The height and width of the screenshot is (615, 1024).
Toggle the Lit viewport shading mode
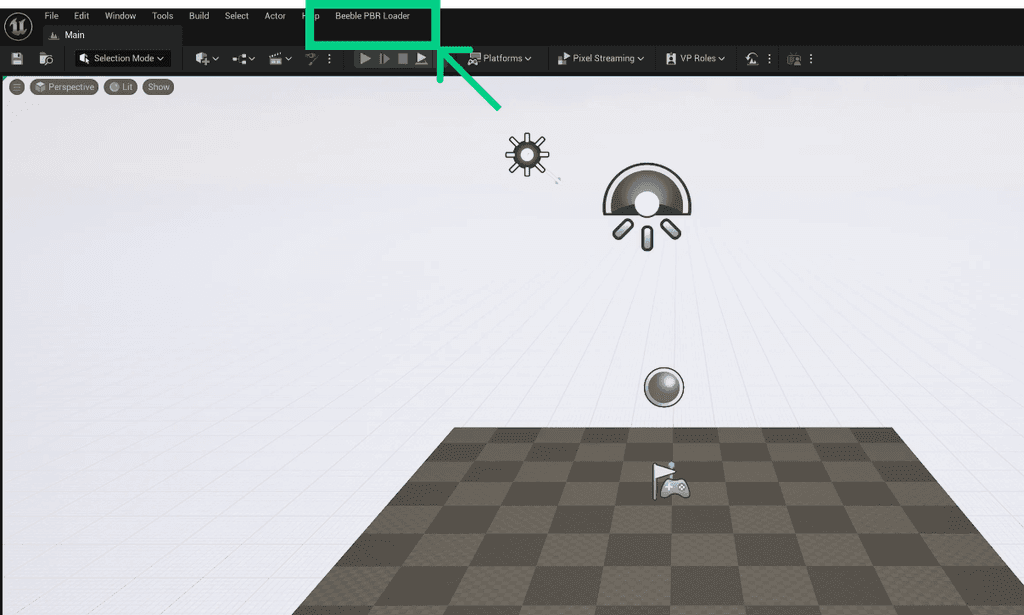(120, 86)
